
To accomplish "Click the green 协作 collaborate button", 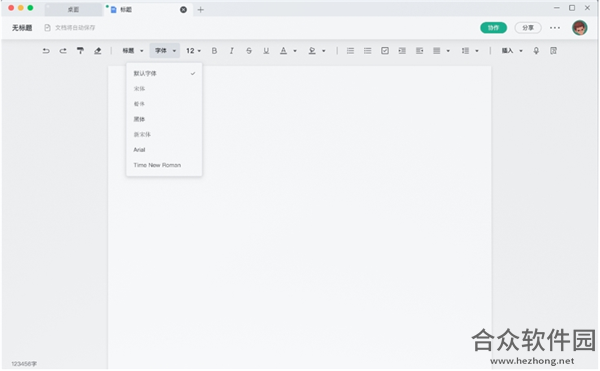I will click(x=493, y=28).
